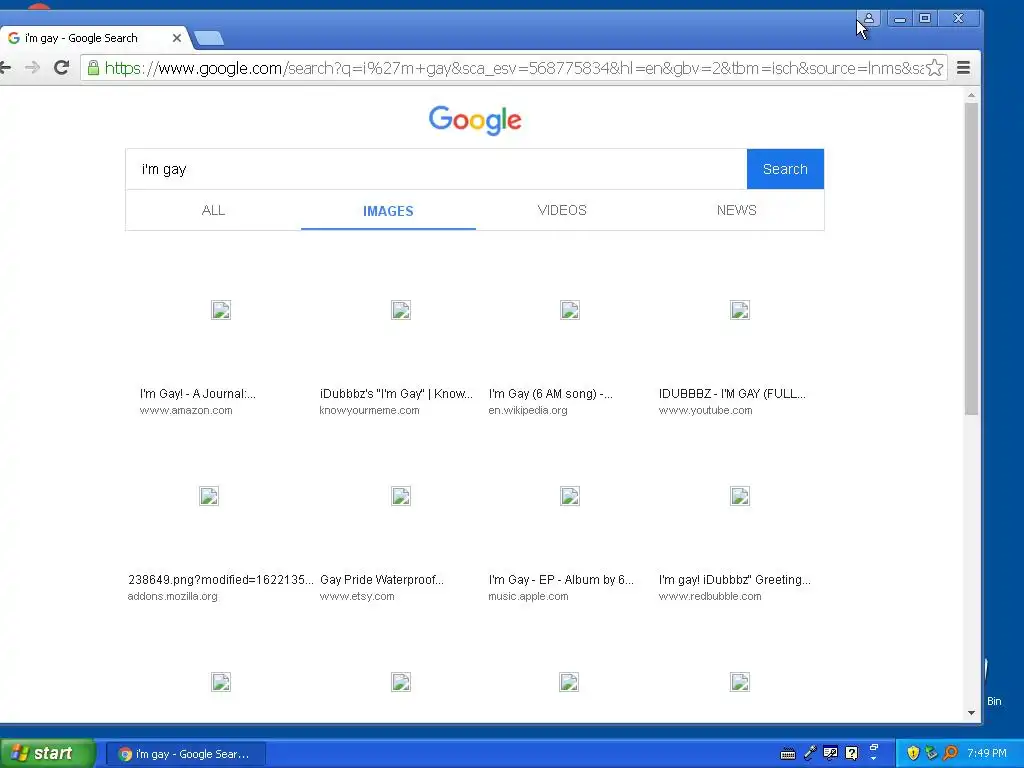Screen dimensions: 1024x768
Task: Click the music.apple.com source text
Action: [528, 596]
